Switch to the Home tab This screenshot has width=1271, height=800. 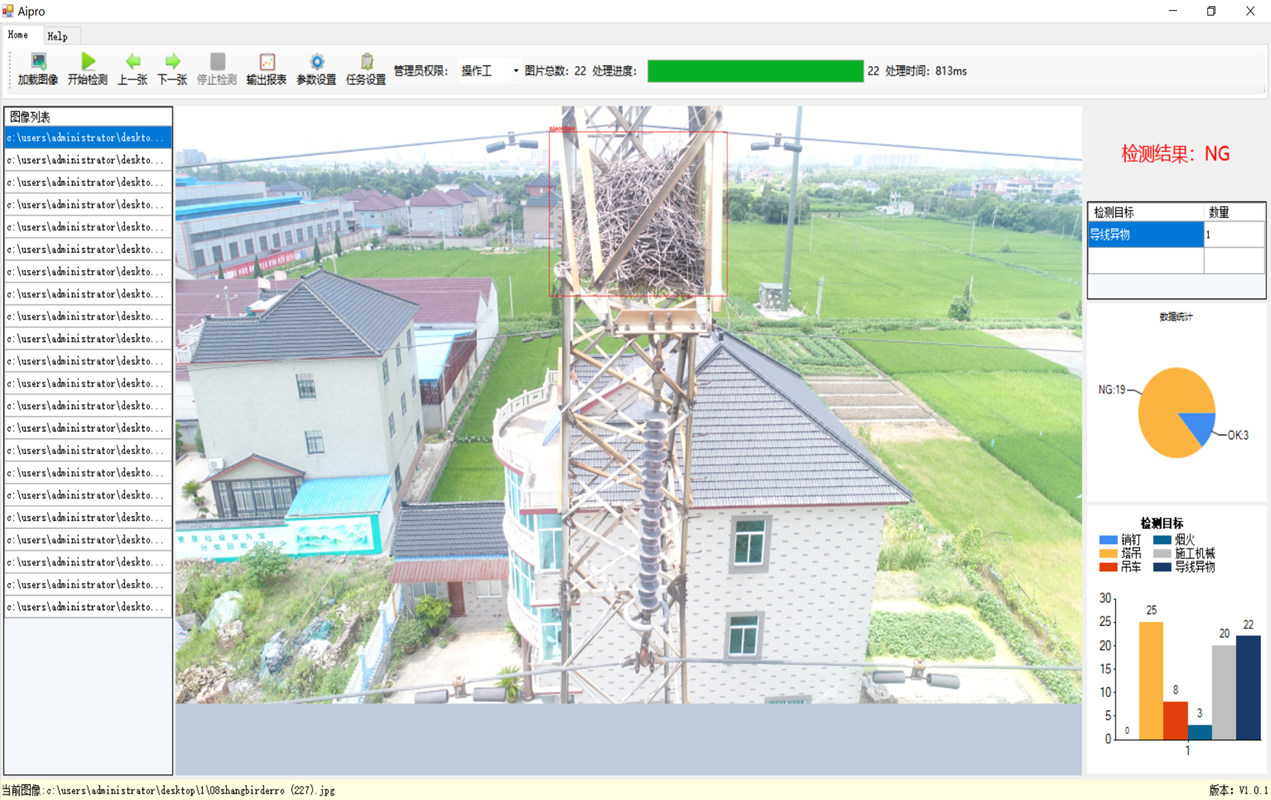(18, 35)
